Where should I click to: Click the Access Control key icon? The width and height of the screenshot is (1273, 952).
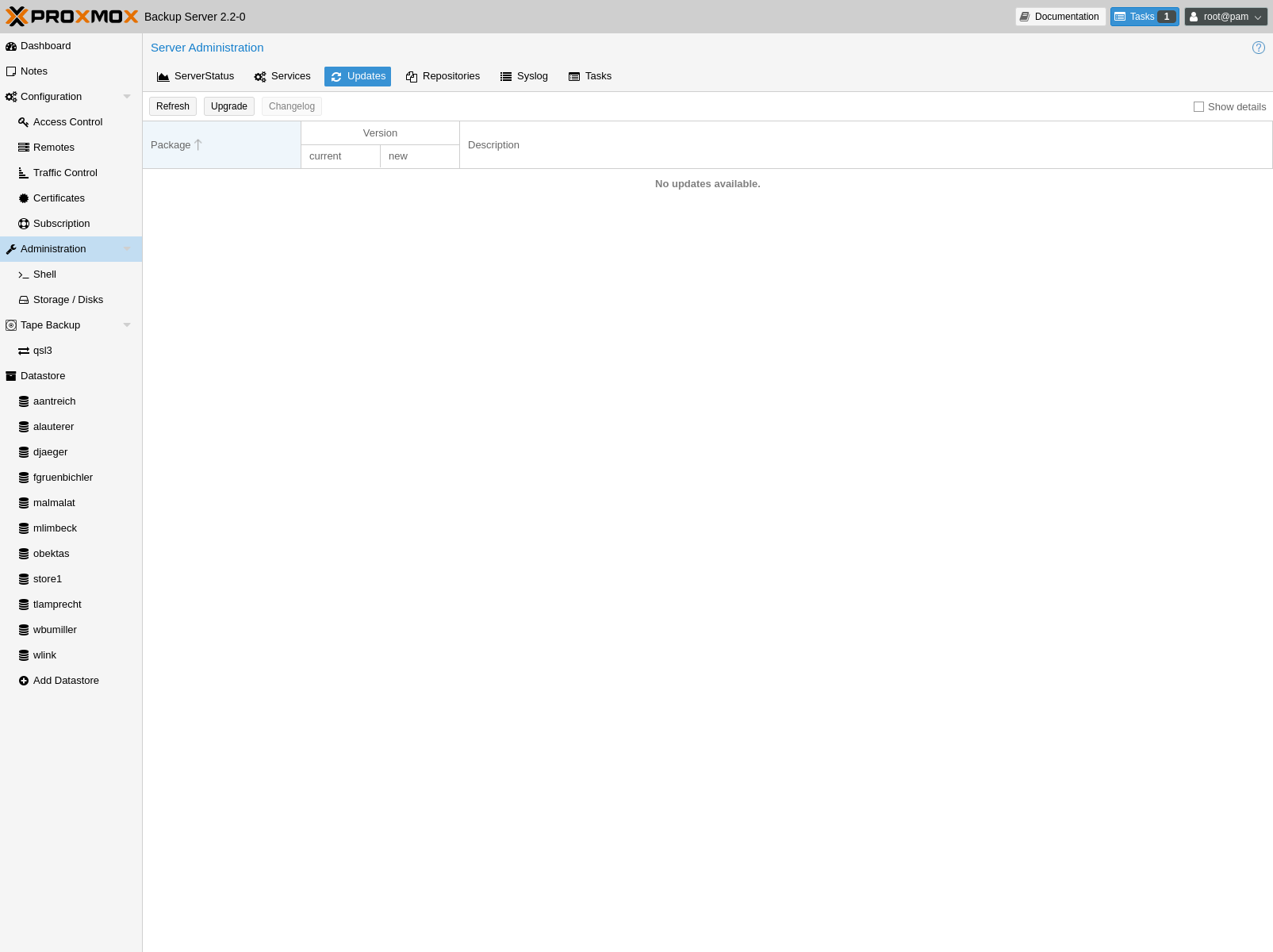tap(24, 122)
